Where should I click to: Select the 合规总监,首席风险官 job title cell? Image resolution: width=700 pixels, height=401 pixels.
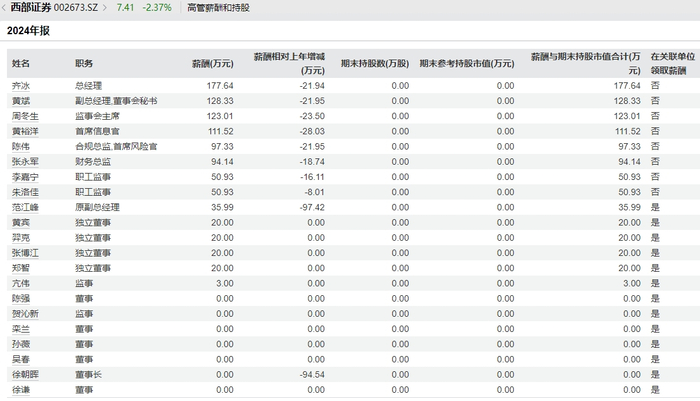tap(116, 146)
